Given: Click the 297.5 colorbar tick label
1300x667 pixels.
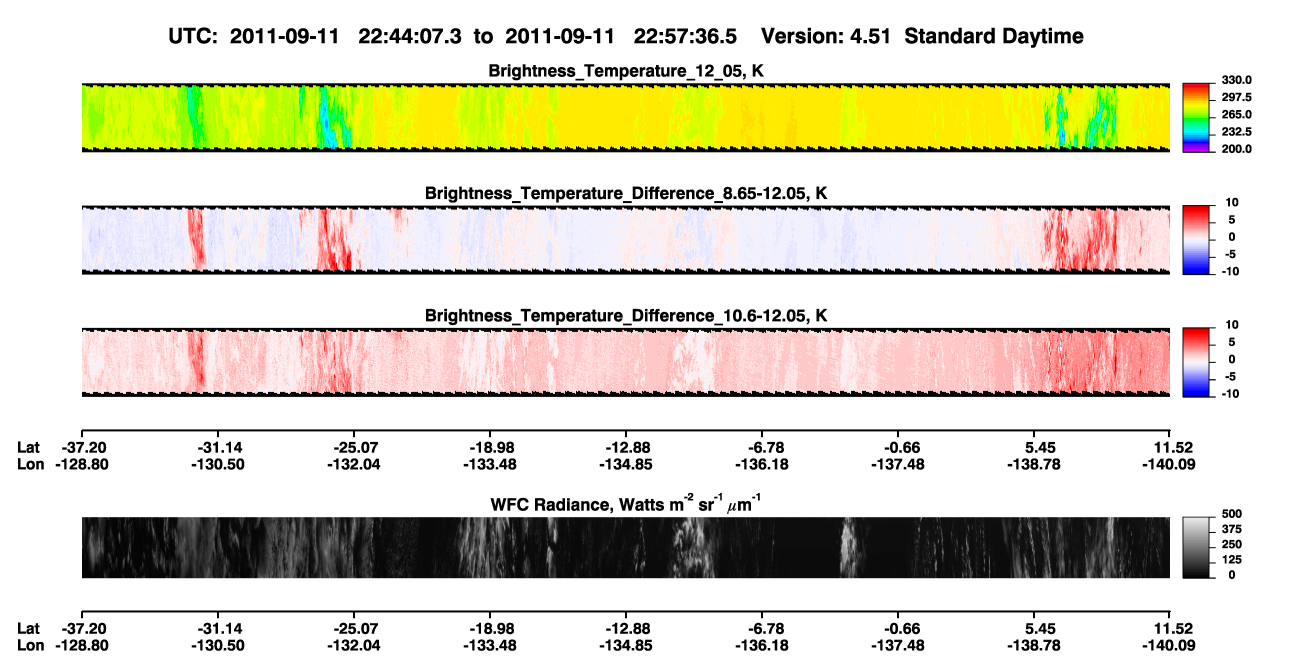Looking at the screenshot, I should pos(1237,97).
